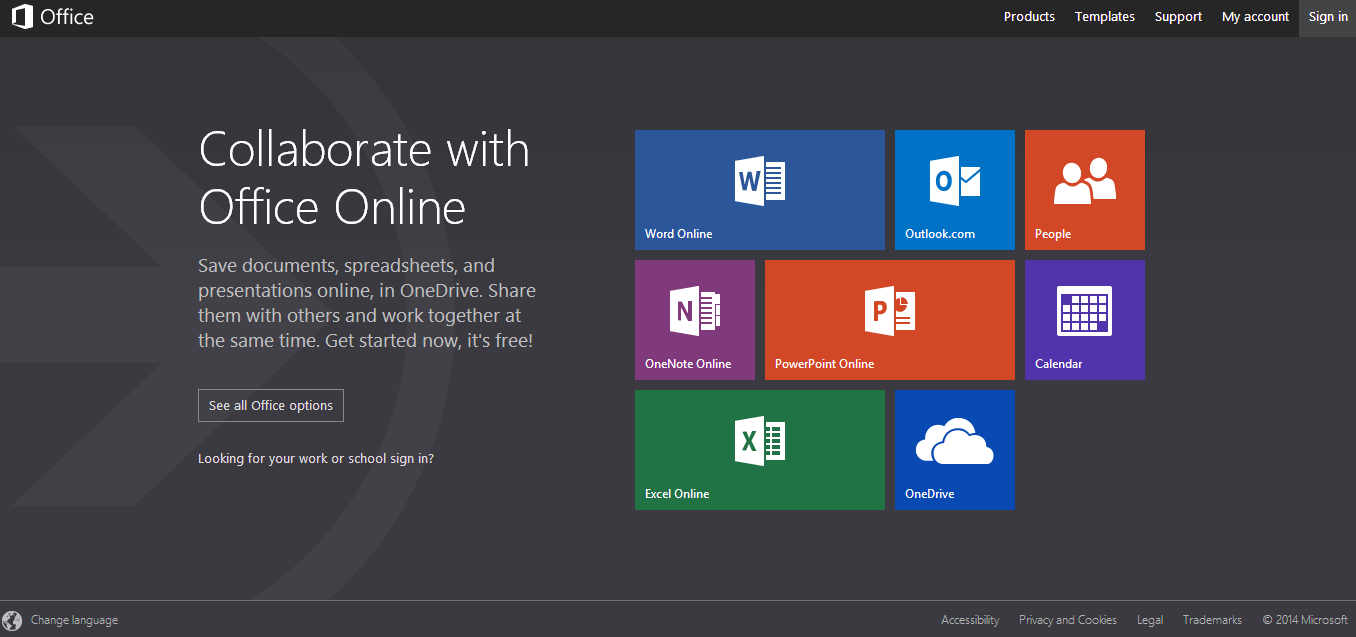The height and width of the screenshot is (637, 1356).
Task: Click the OneNote Online tile label
Action: pyautogui.click(x=688, y=364)
